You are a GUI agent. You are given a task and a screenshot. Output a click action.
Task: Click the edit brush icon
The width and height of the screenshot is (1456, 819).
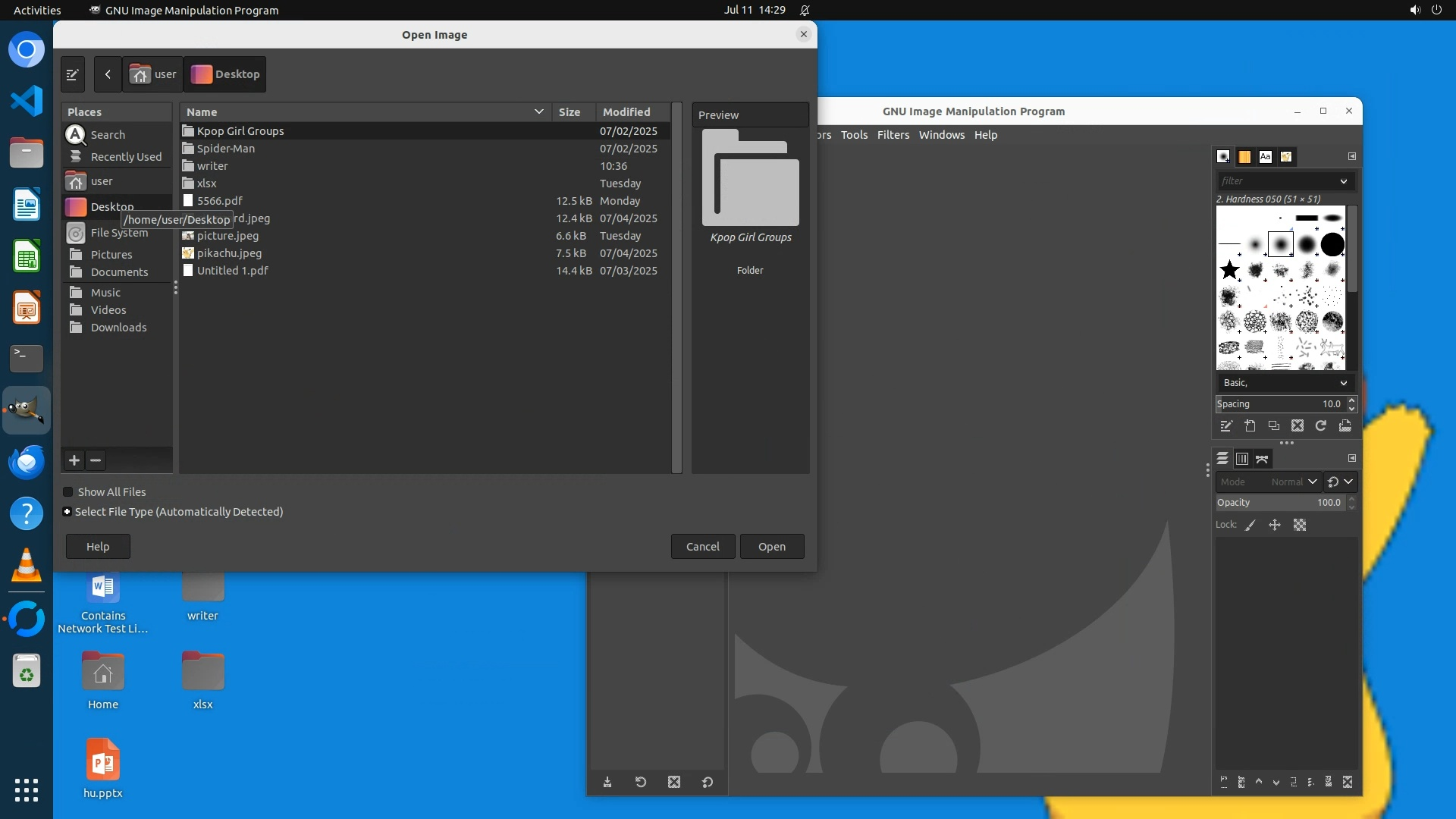pos(1226,426)
